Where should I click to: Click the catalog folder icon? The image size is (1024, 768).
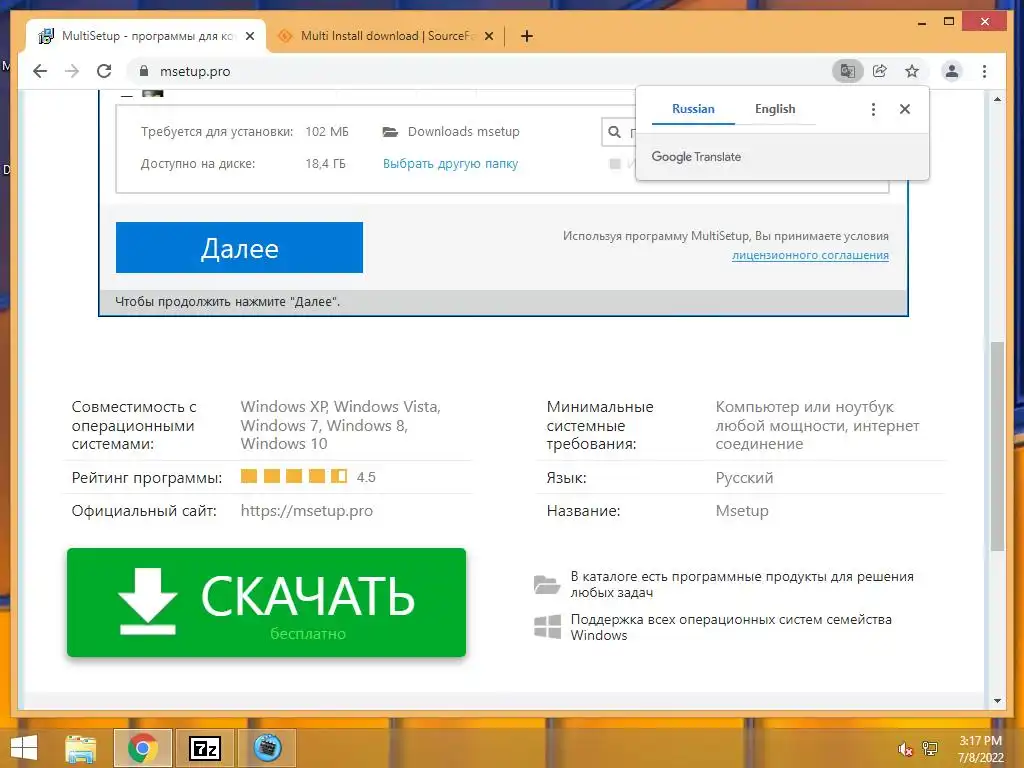pos(547,584)
